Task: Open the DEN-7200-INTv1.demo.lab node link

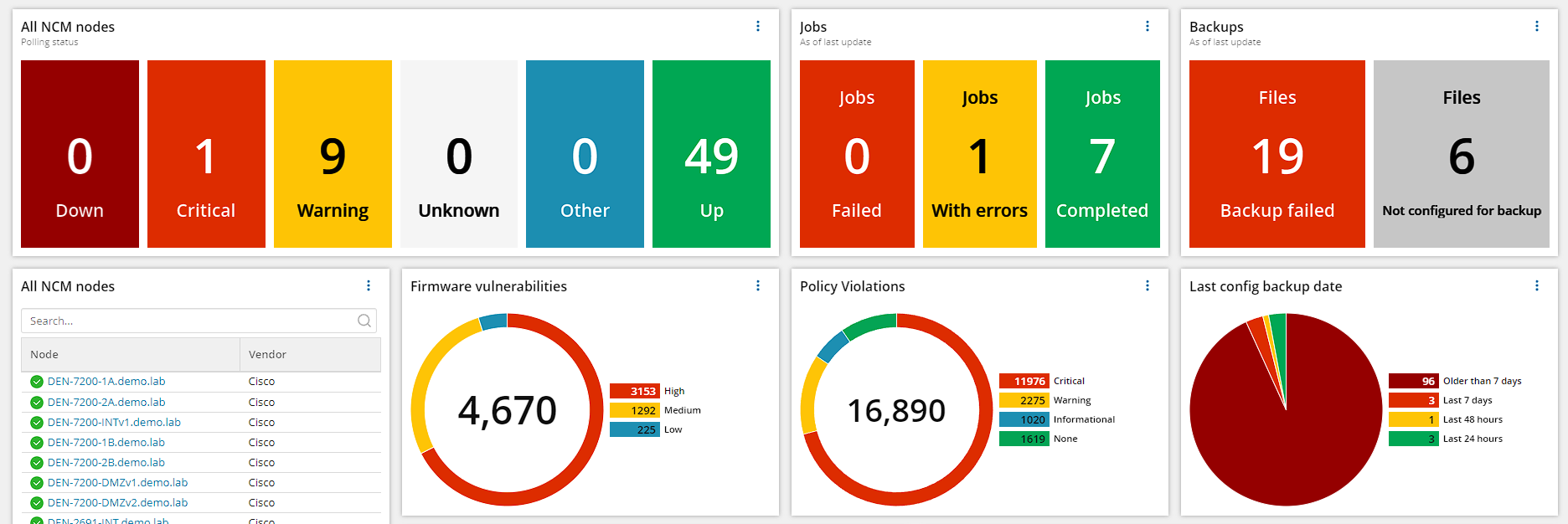Action: coord(114,422)
